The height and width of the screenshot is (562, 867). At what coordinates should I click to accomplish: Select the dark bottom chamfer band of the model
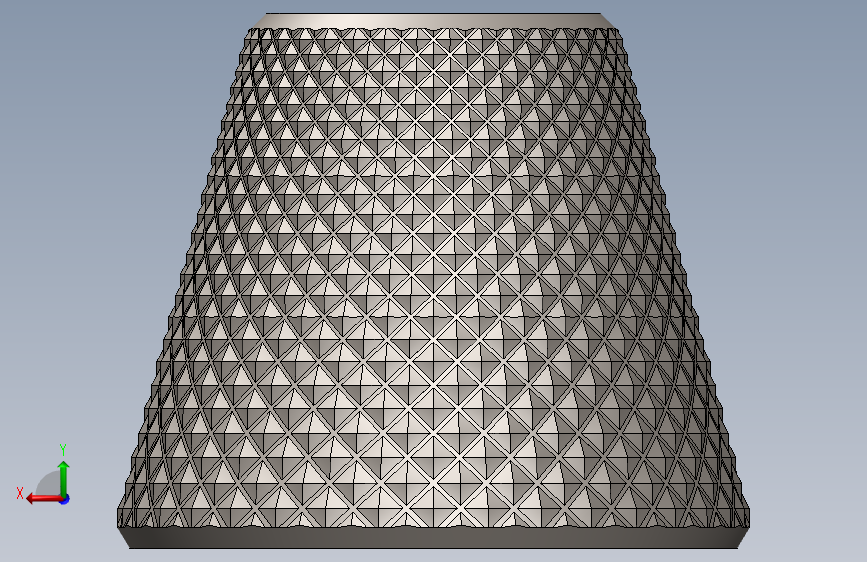(x=434, y=538)
